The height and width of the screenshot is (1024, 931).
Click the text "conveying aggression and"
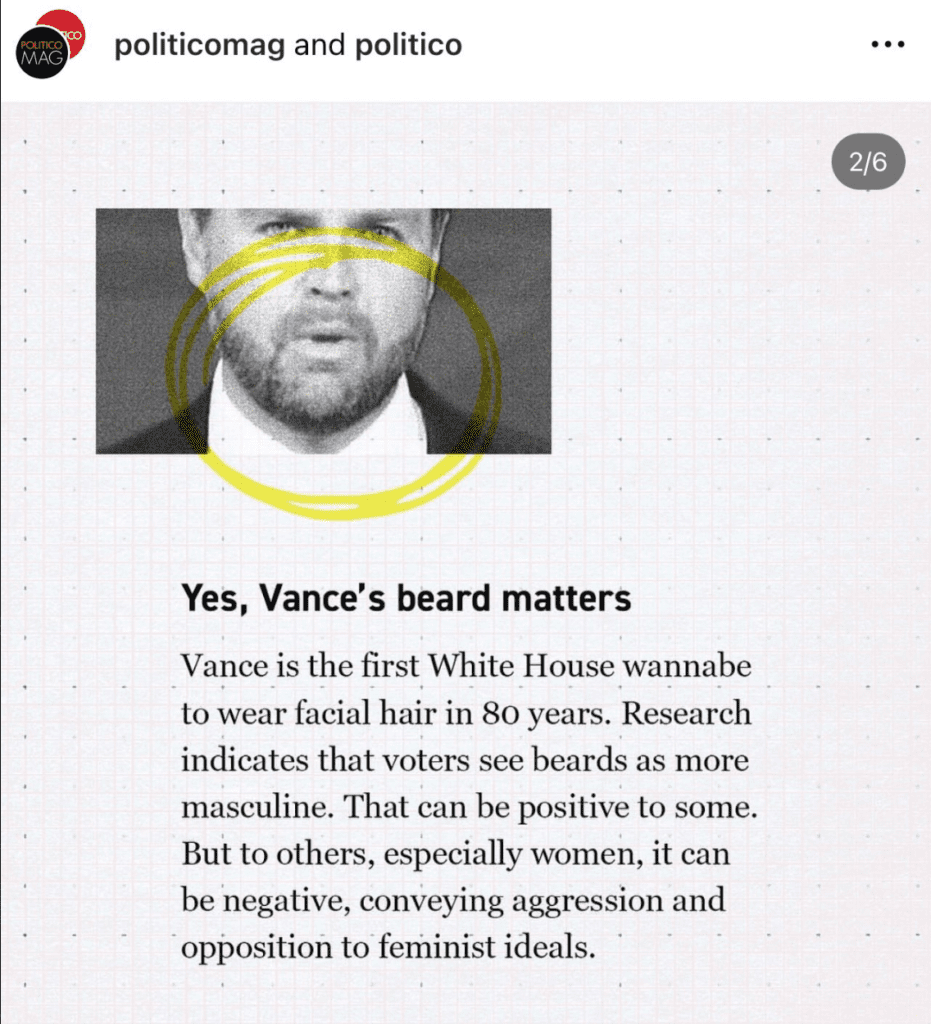pyautogui.click(x=544, y=901)
